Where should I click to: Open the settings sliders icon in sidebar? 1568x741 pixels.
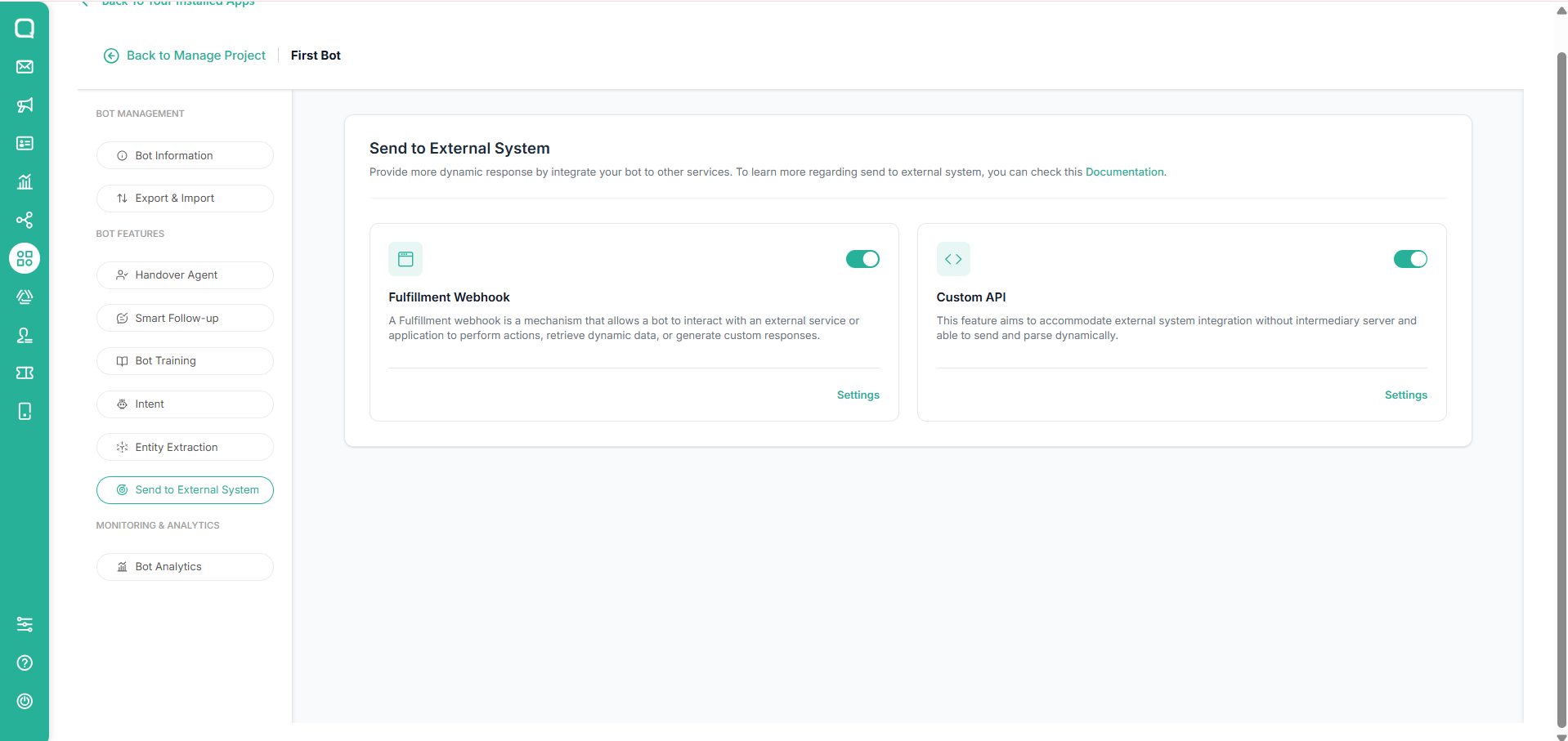pos(25,624)
